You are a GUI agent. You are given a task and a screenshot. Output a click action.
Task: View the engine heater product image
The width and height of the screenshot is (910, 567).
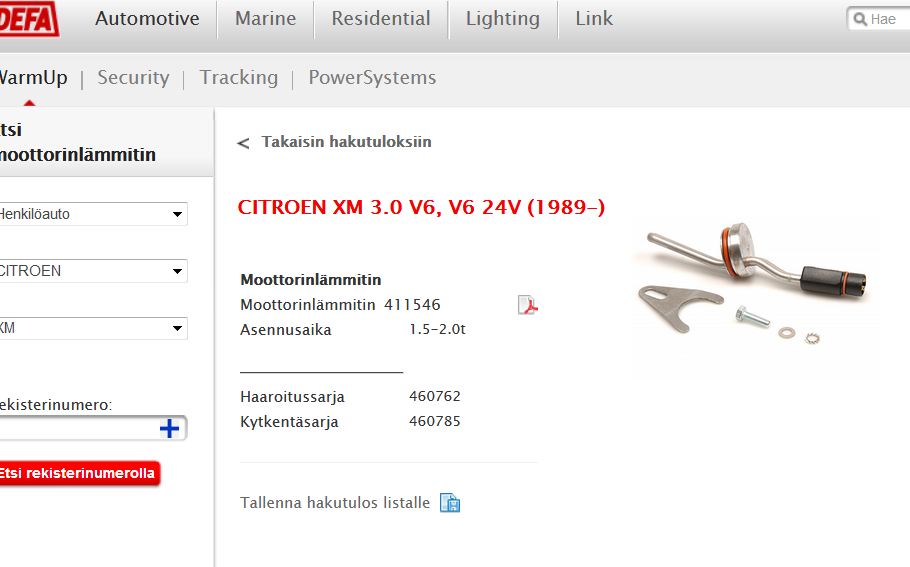(754, 285)
